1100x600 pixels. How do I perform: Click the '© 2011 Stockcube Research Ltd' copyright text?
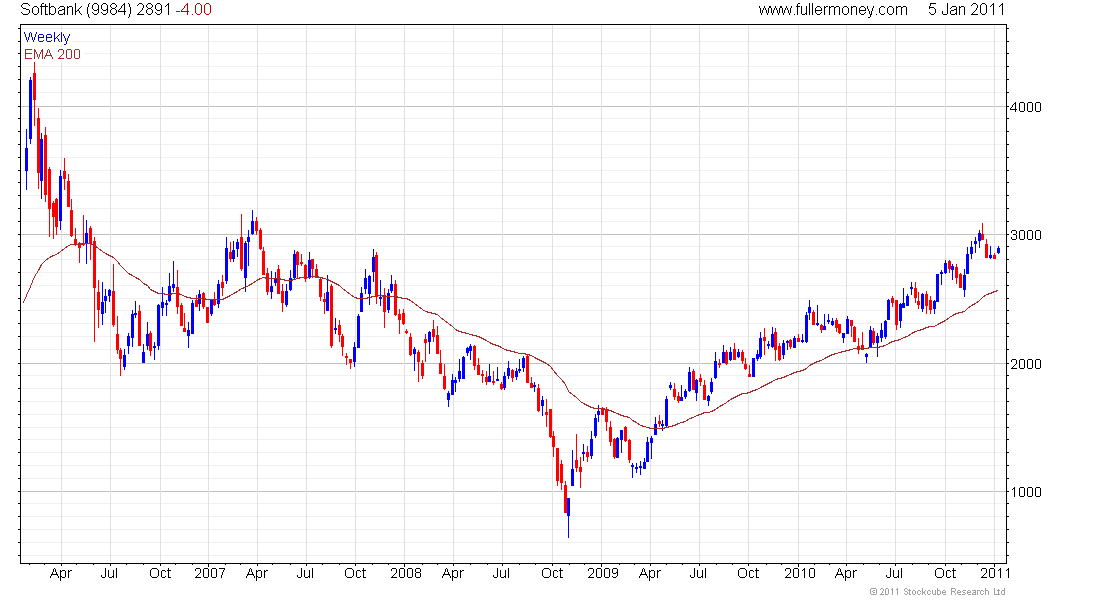tap(937, 592)
